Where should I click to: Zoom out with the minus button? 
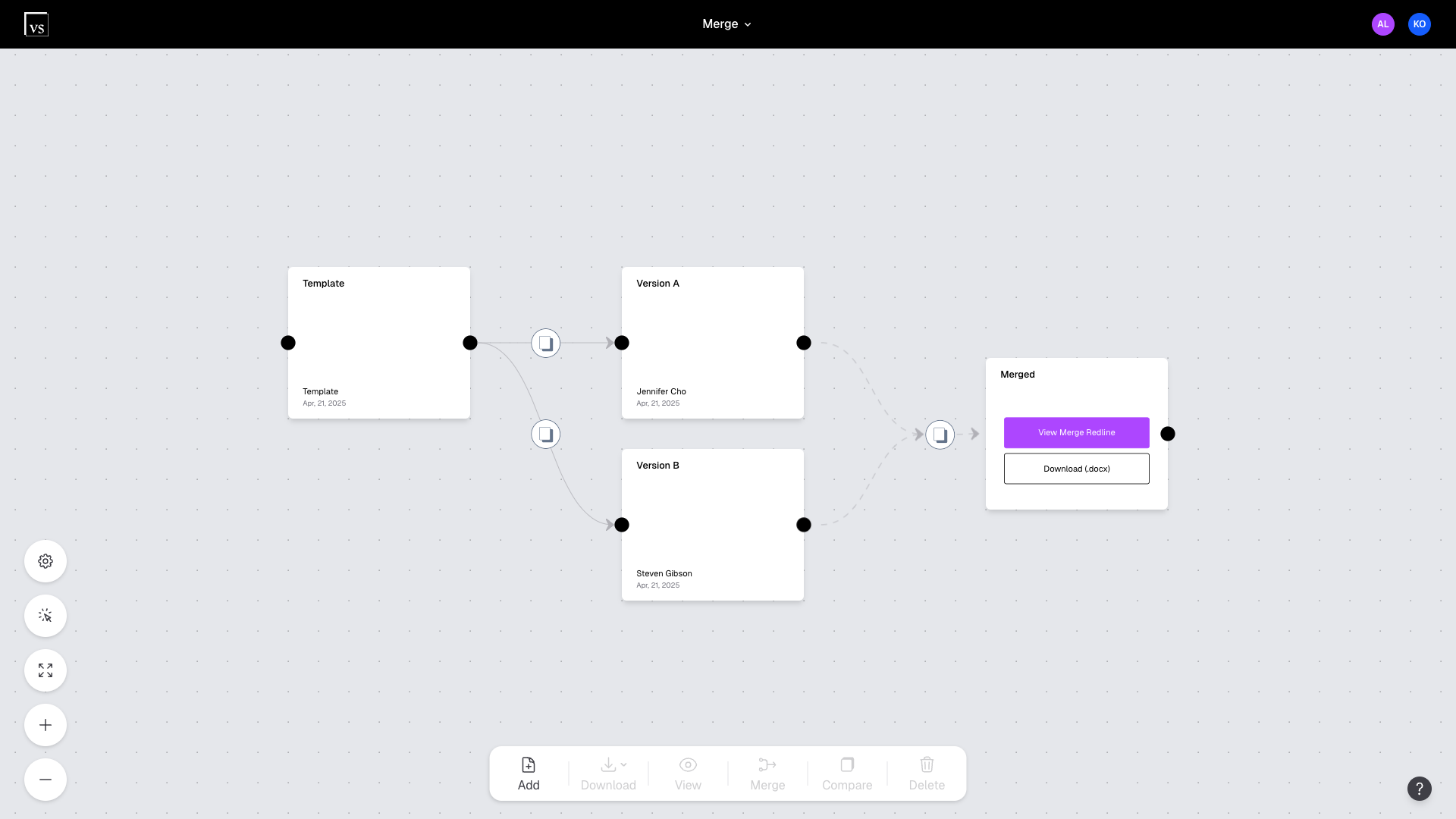45,780
